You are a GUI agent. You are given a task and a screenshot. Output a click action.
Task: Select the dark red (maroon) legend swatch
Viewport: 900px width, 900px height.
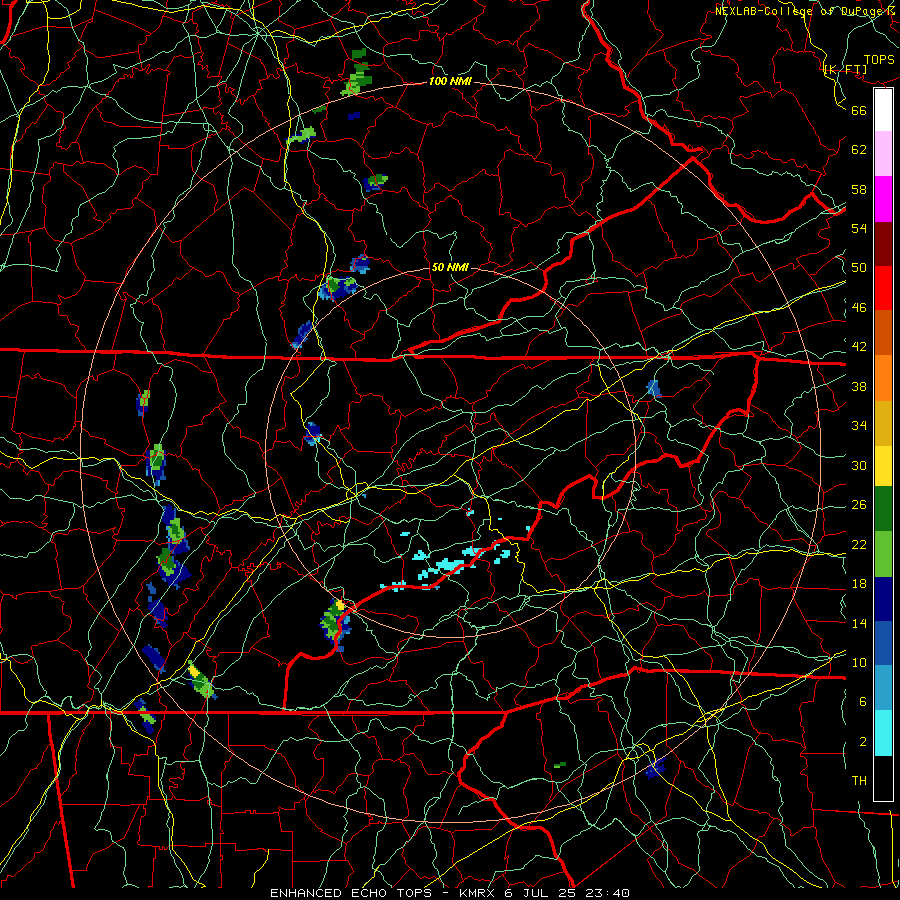pyautogui.click(x=883, y=244)
